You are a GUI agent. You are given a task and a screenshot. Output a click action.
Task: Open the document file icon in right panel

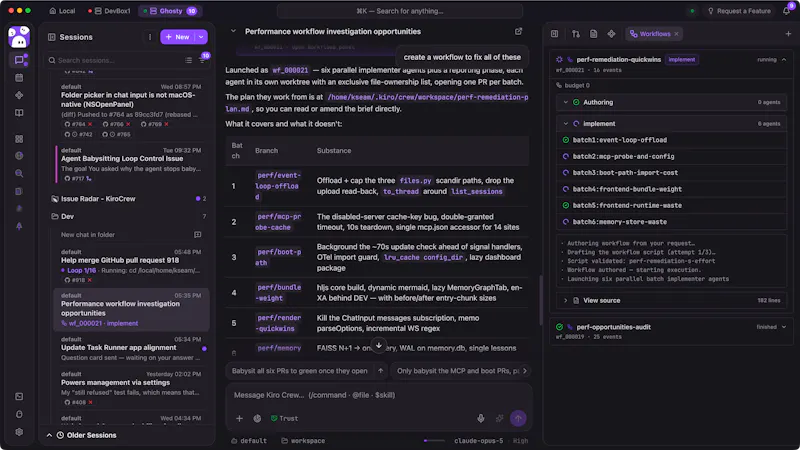click(x=593, y=34)
